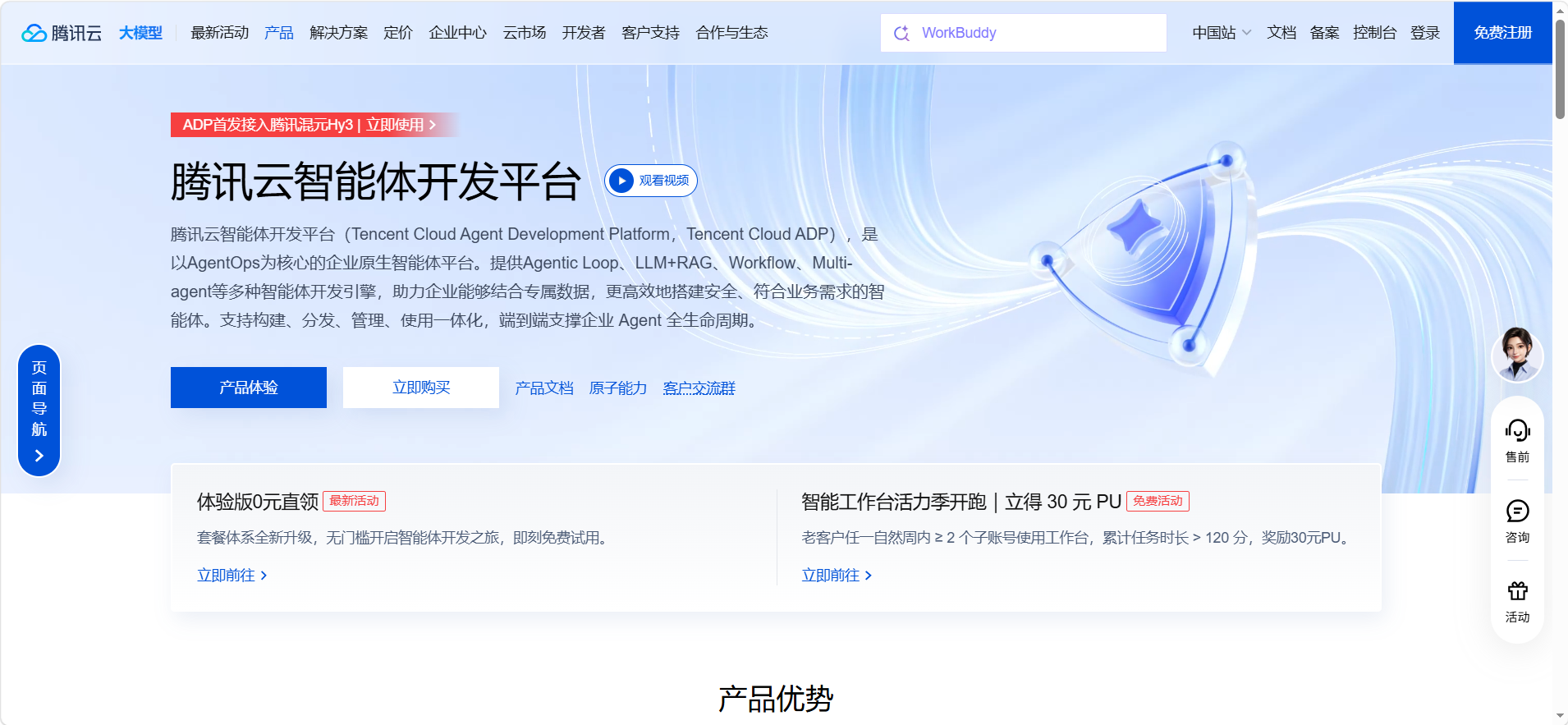Open the 客户交流群 link
Image resolution: width=1568 pixels, height=725 pixels.
click(x=699, y=388)
